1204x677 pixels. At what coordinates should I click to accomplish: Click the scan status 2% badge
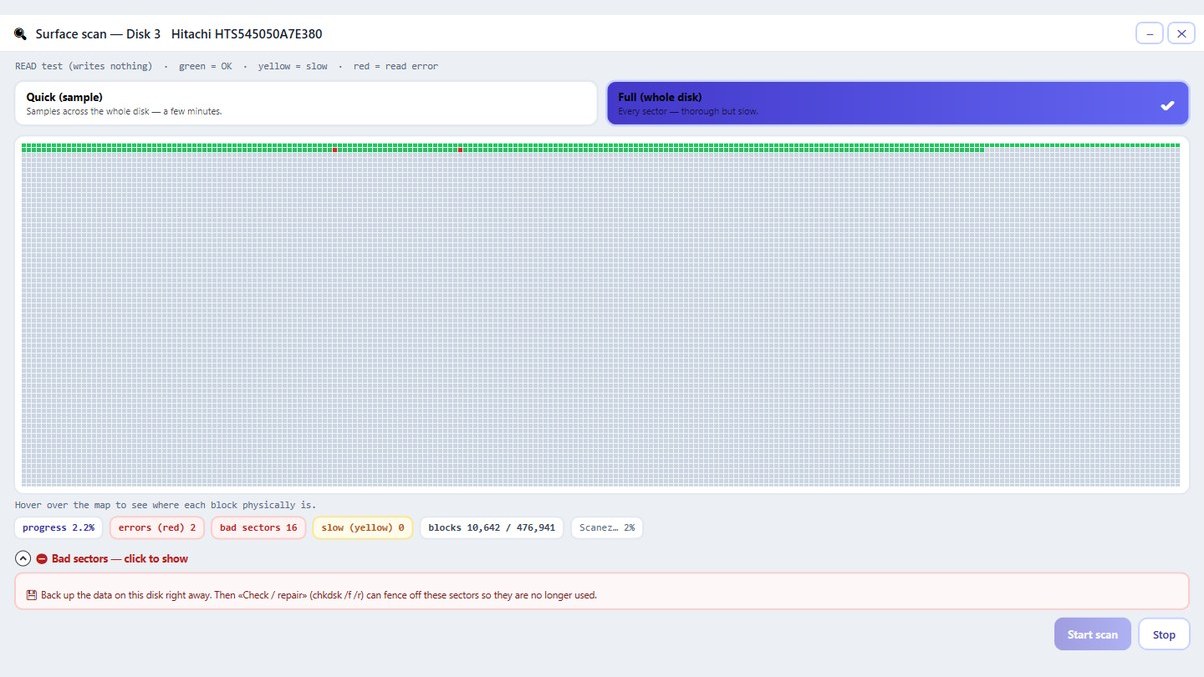(x=607, y=528)
